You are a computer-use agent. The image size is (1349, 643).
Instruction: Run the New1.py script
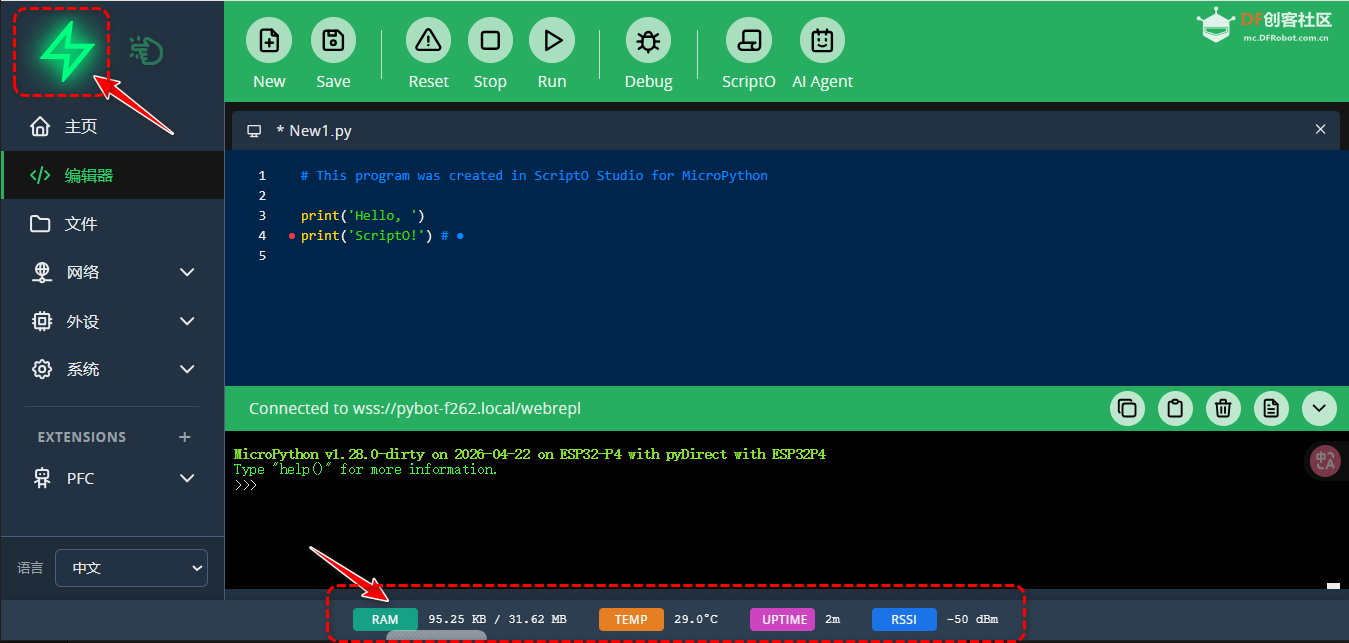click(x=552, y=41)
